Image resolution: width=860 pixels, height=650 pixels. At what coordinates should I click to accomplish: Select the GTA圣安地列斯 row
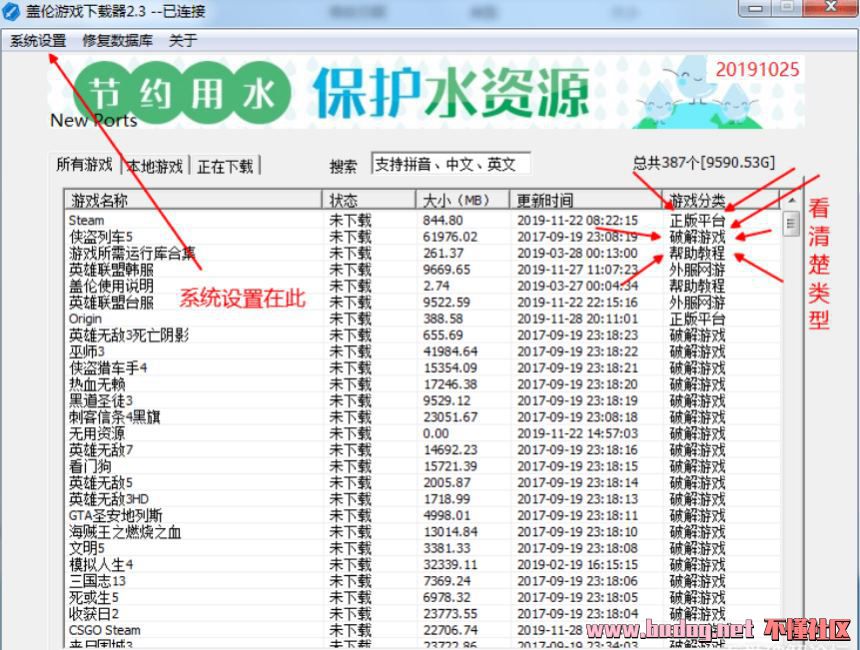[x=422, y=516]
